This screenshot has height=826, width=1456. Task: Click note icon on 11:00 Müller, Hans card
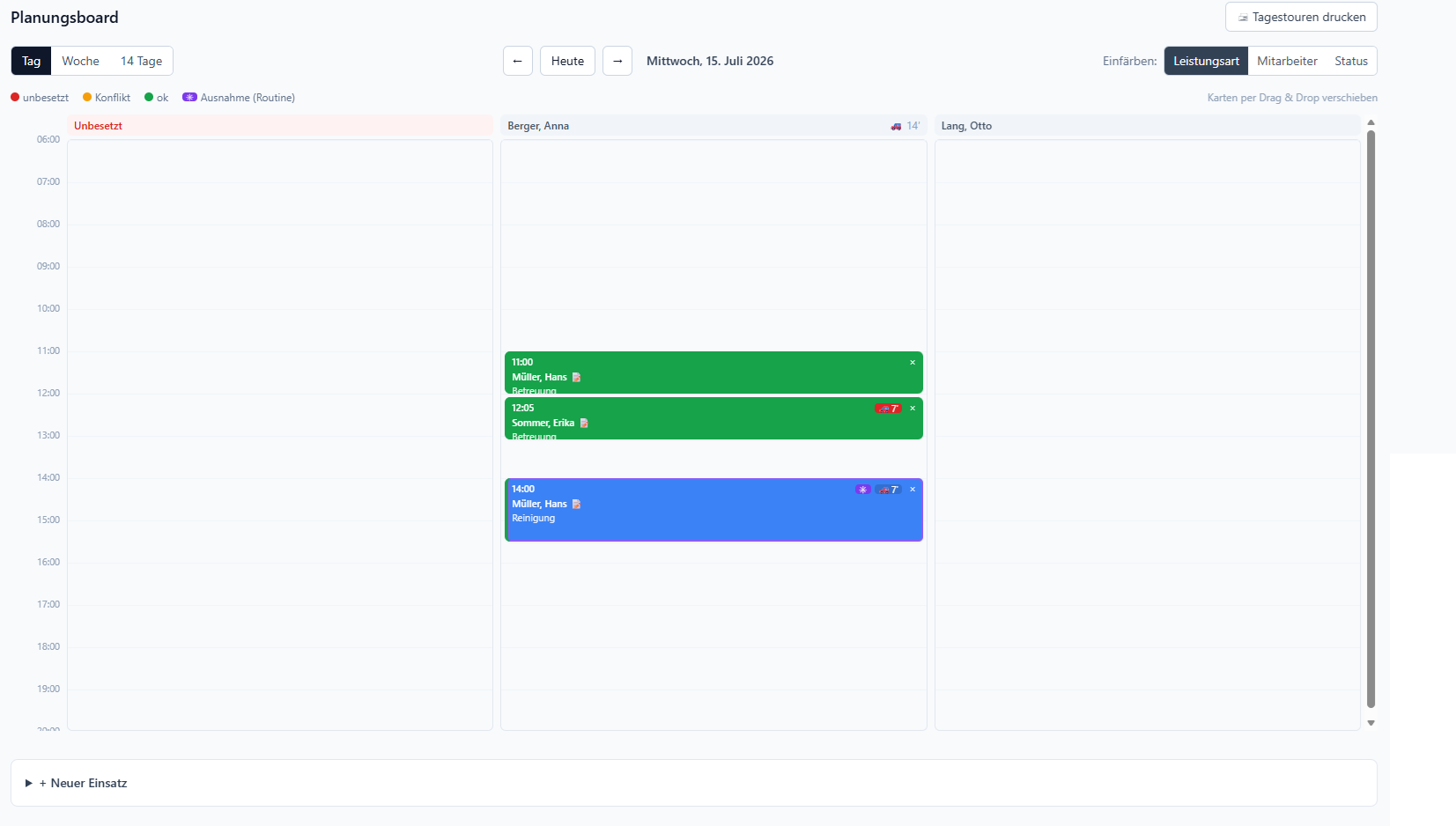pos(577,377)
